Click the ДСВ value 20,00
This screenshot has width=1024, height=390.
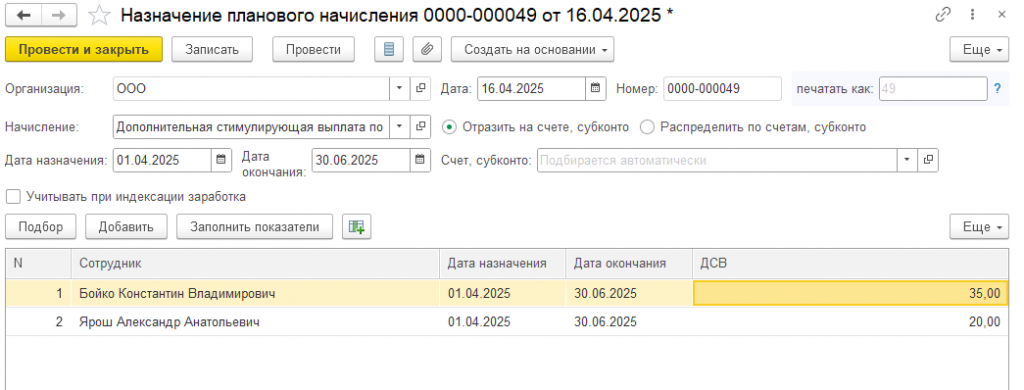pos(850,322)
